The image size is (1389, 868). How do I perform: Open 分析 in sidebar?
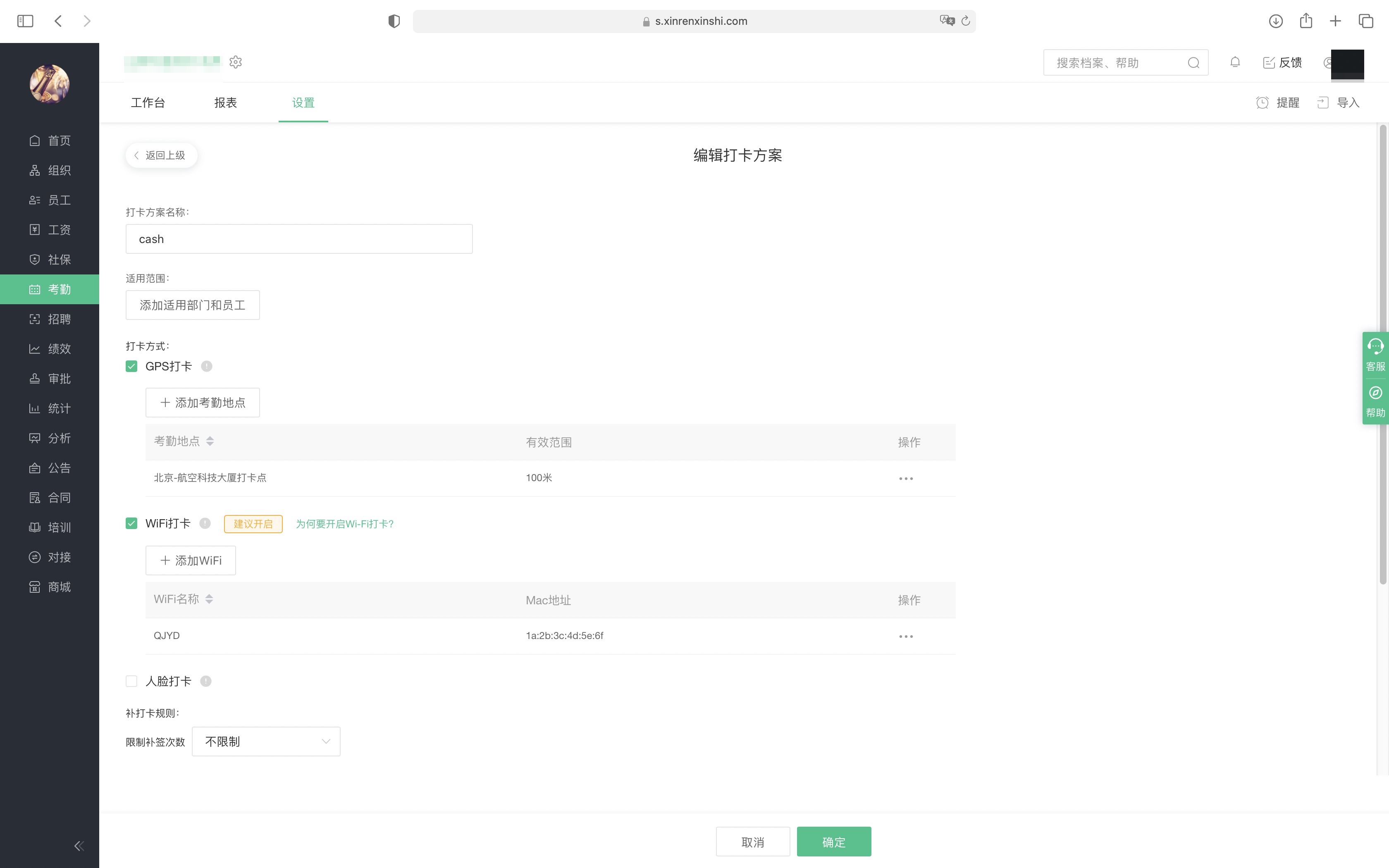[49, 439]
